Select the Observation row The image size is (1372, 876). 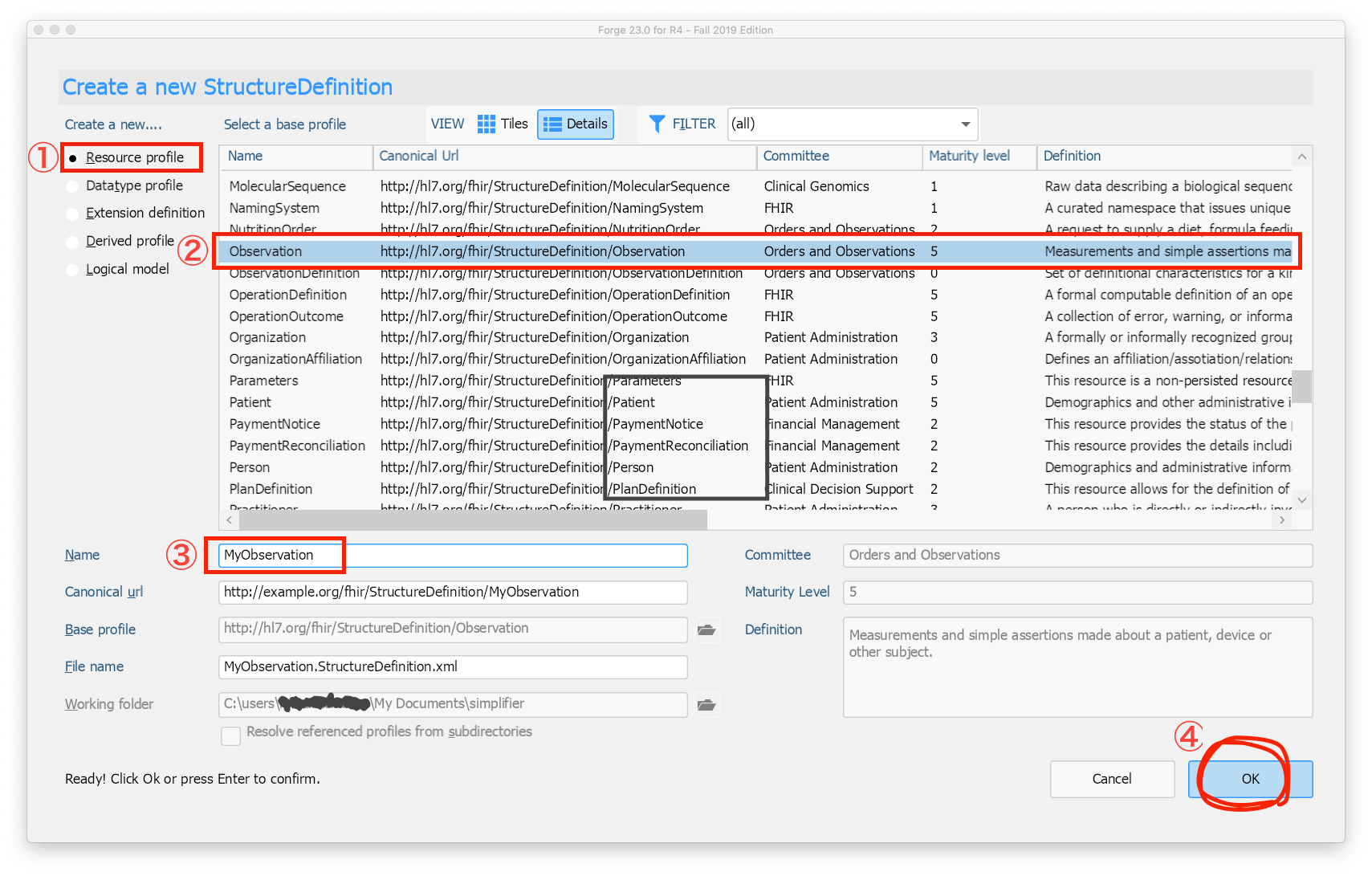coord(756,251)
